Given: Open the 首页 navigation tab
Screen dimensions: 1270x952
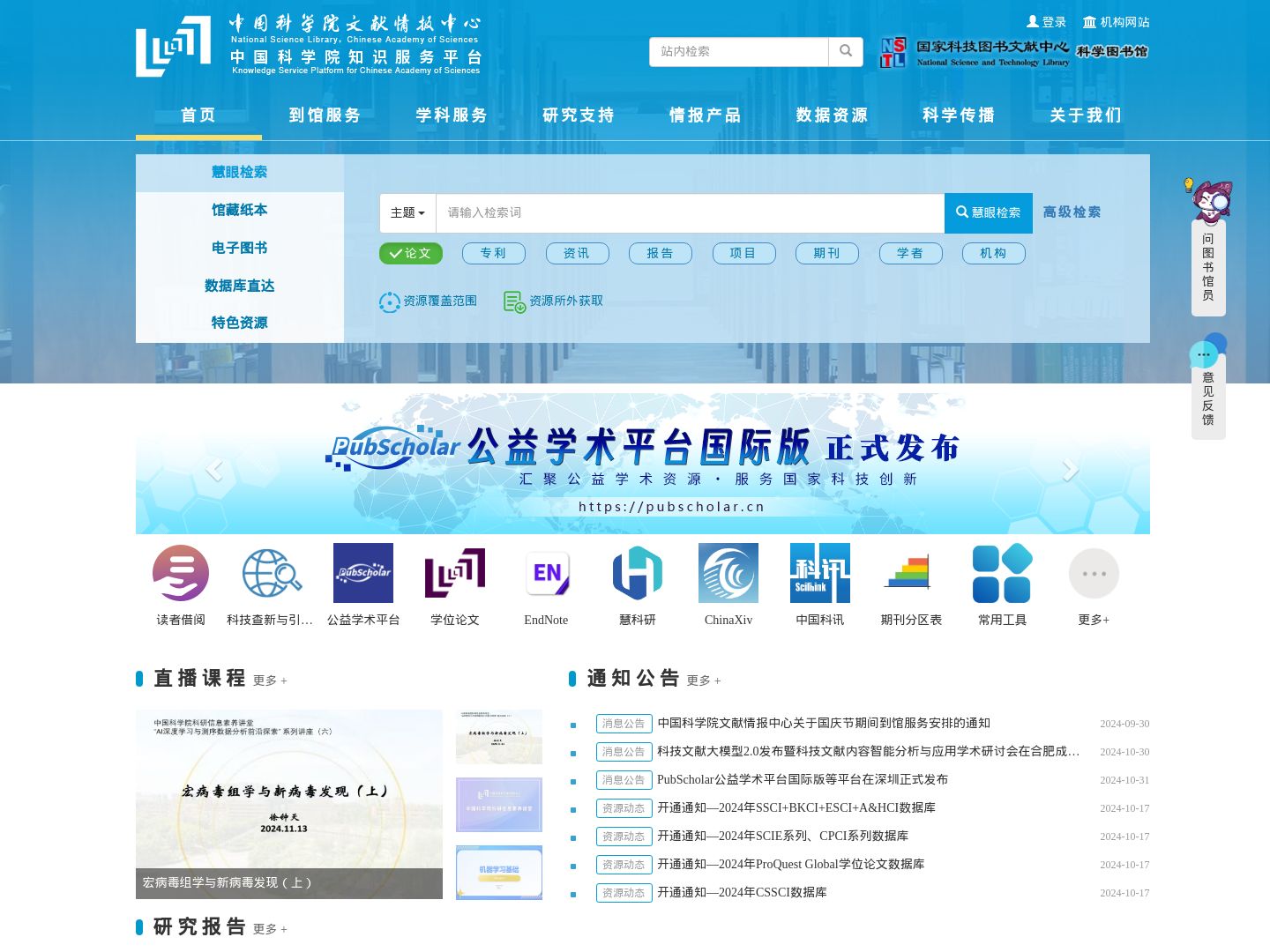Looking at the screenshot, I should 198,115.
